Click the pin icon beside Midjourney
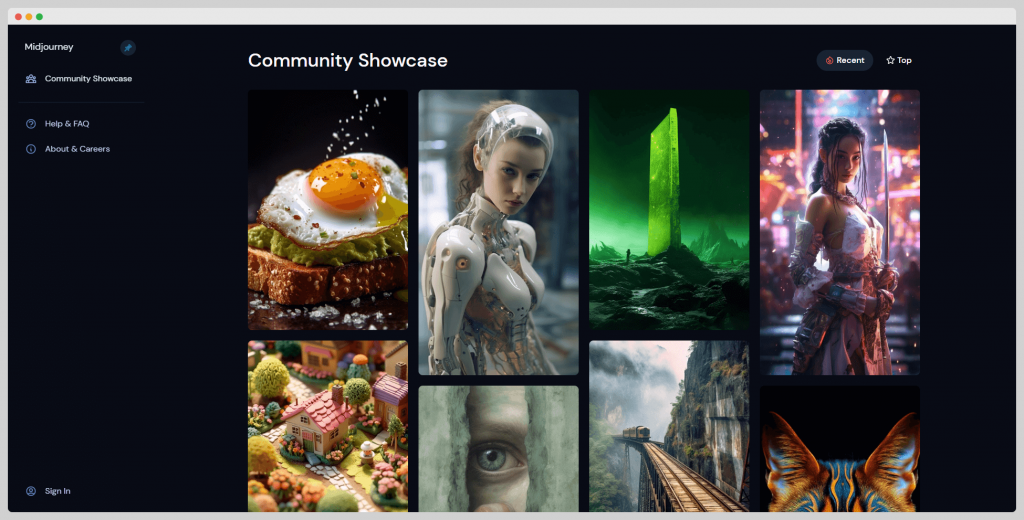 (128, 47)
